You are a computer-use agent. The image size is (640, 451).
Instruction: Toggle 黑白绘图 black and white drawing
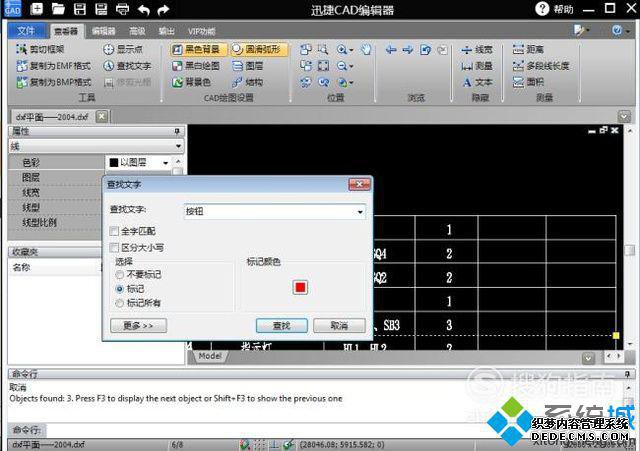click(x=196, y=66)
